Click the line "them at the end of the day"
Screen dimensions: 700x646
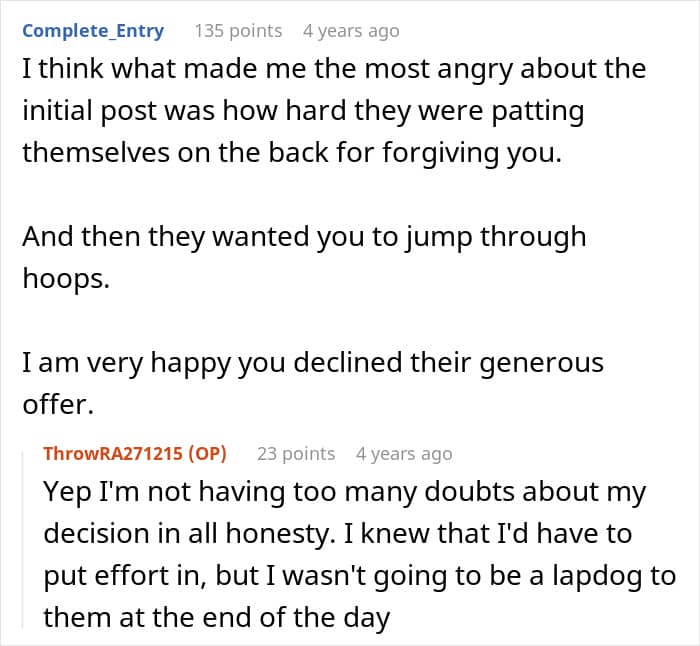click(216, 618)
